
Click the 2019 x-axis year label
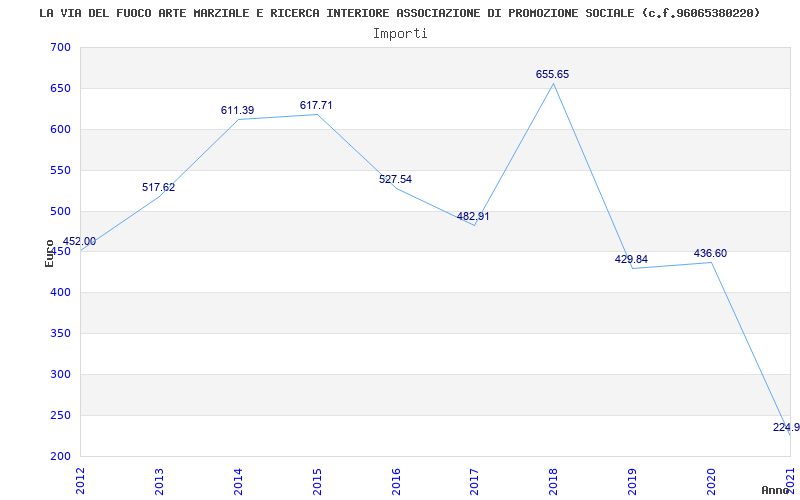(x=633, y=480)
